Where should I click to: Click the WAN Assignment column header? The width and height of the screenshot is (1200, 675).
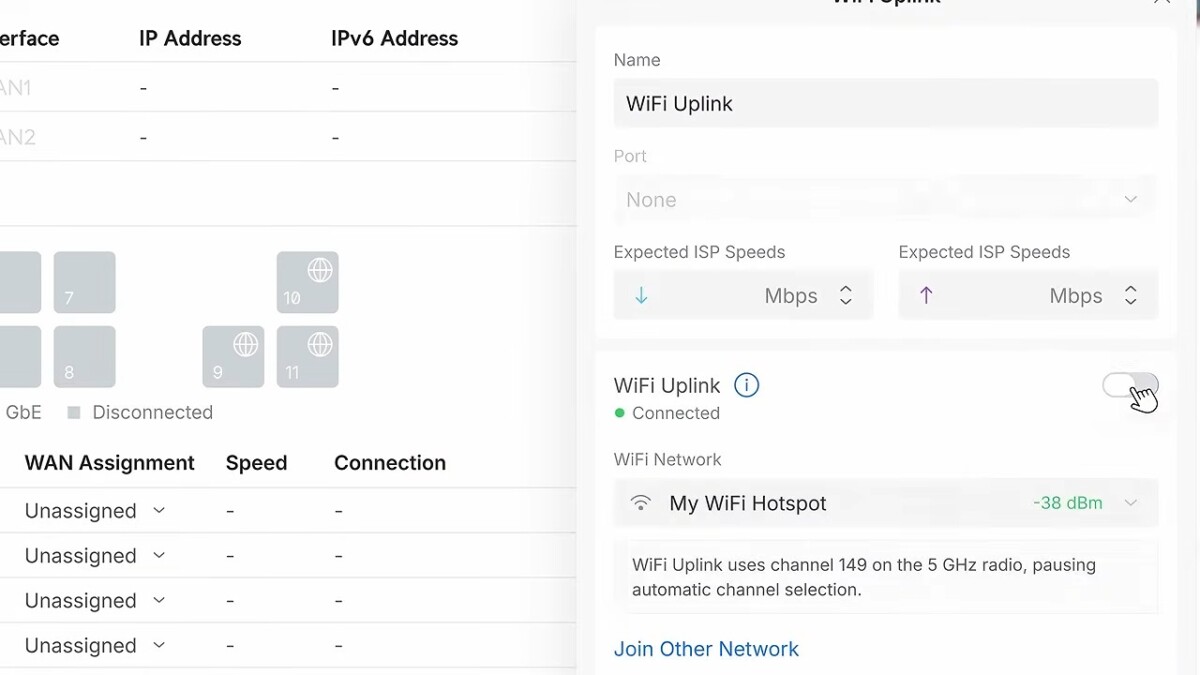pyautogui.click(x=110, y=463)
